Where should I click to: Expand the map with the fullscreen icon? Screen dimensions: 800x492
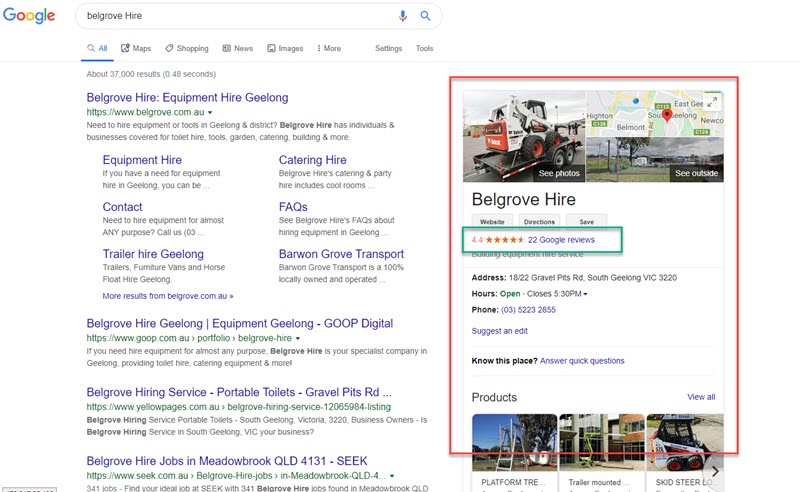point(712,103)
